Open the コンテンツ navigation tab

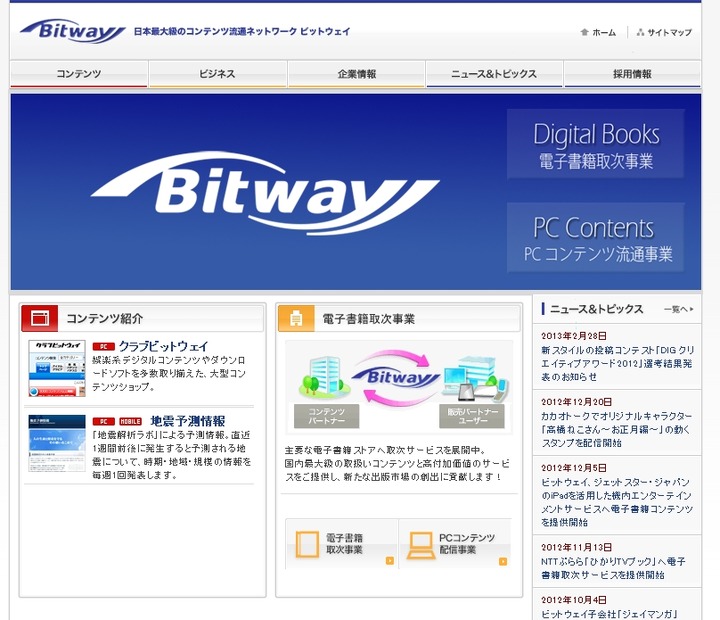(x=79, y=74)
